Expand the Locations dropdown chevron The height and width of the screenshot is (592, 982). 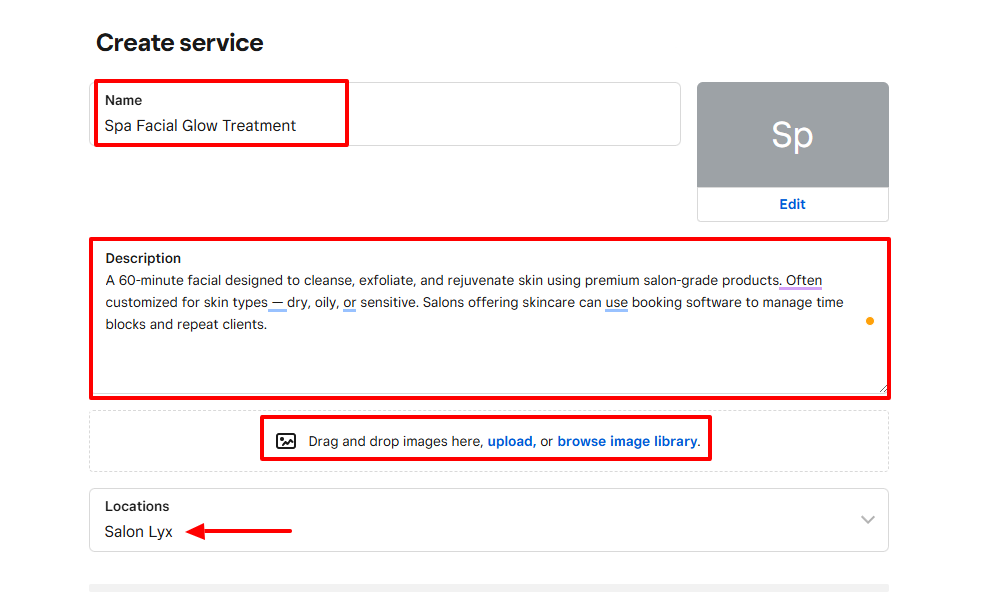click(x=867, y=520)
